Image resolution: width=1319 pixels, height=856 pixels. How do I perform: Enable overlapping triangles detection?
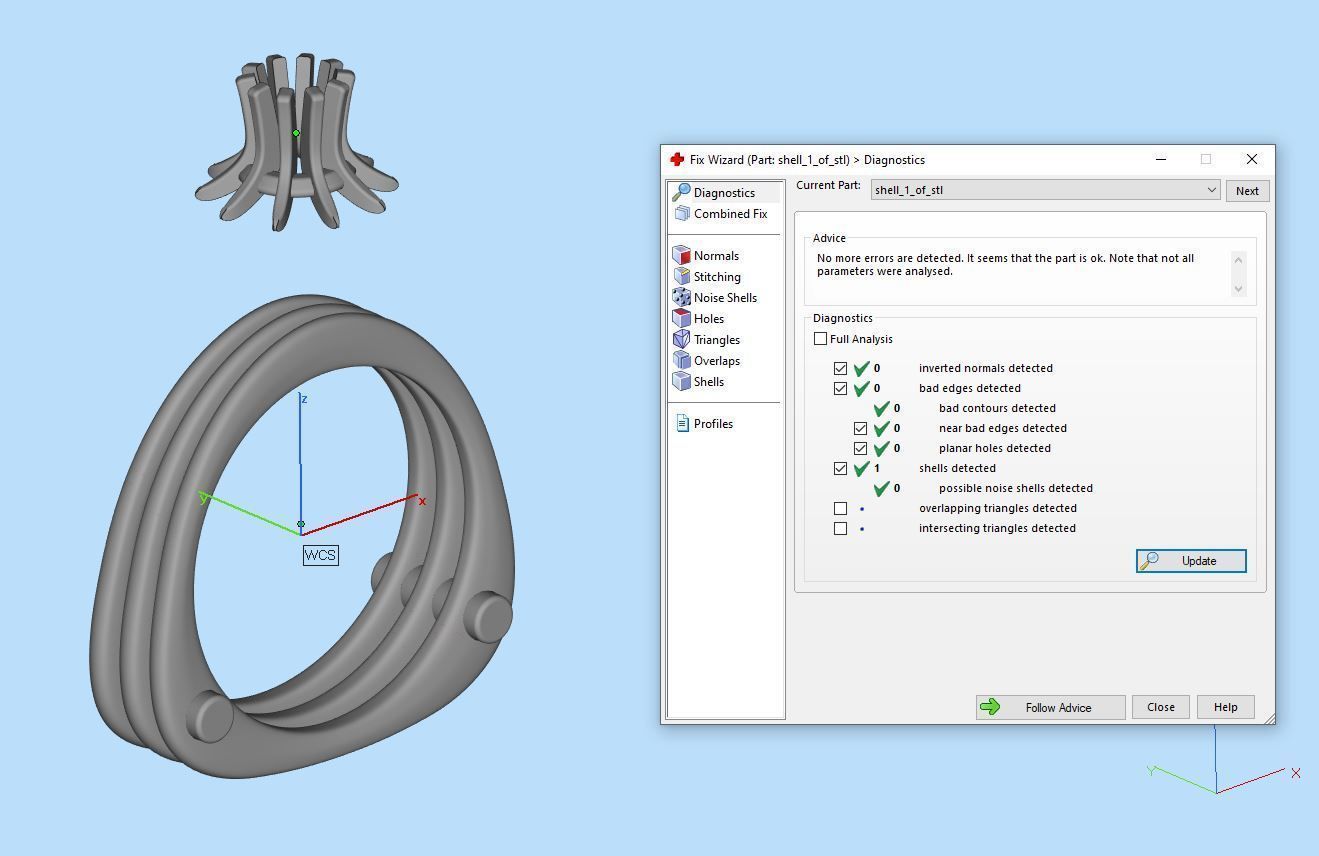841,508
